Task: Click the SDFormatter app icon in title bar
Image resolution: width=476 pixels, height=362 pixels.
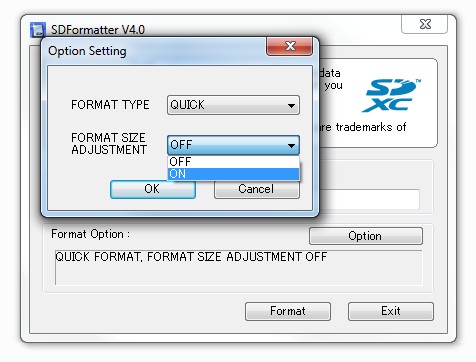Action: 38,30
